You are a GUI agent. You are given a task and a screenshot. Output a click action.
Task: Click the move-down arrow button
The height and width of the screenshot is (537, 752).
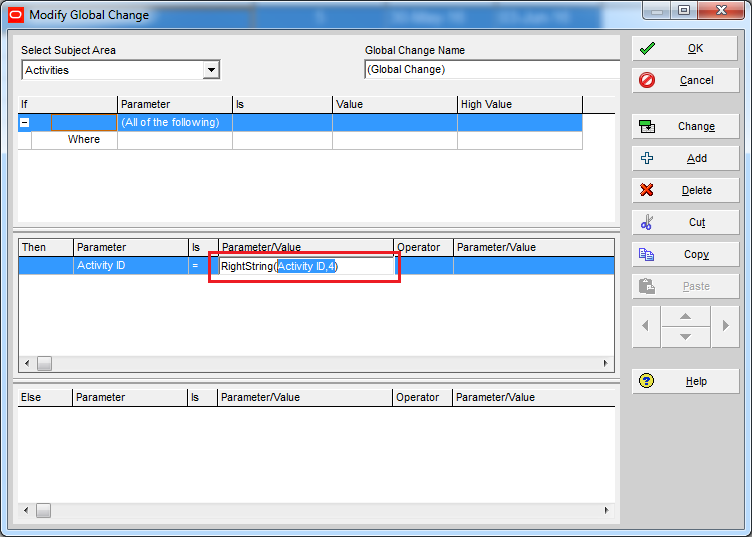point(685,336)
